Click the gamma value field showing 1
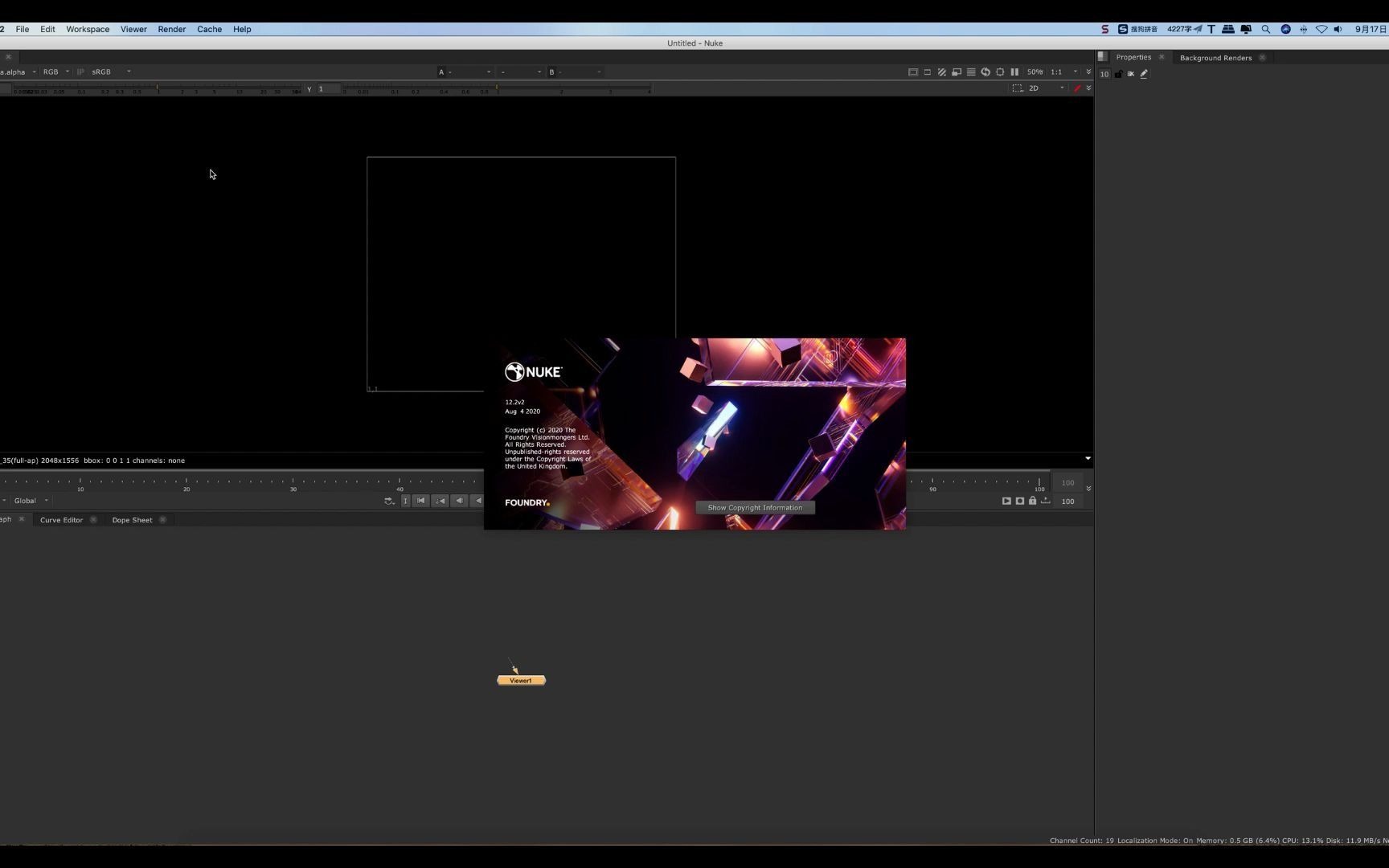1389x868 pixels. pyautogui.click(x=328, y=88)
